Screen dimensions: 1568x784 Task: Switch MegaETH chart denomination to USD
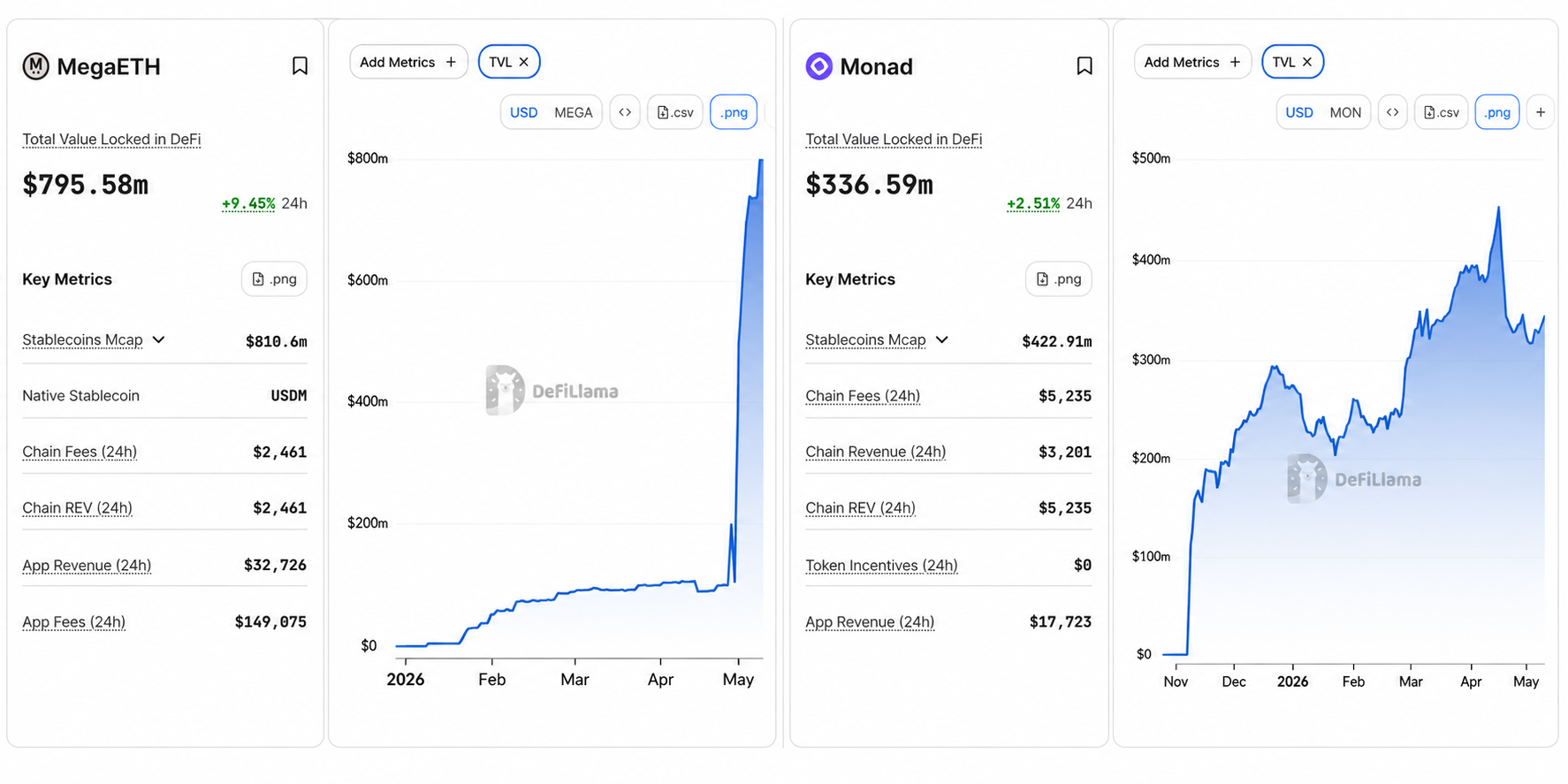click(524, 112)
